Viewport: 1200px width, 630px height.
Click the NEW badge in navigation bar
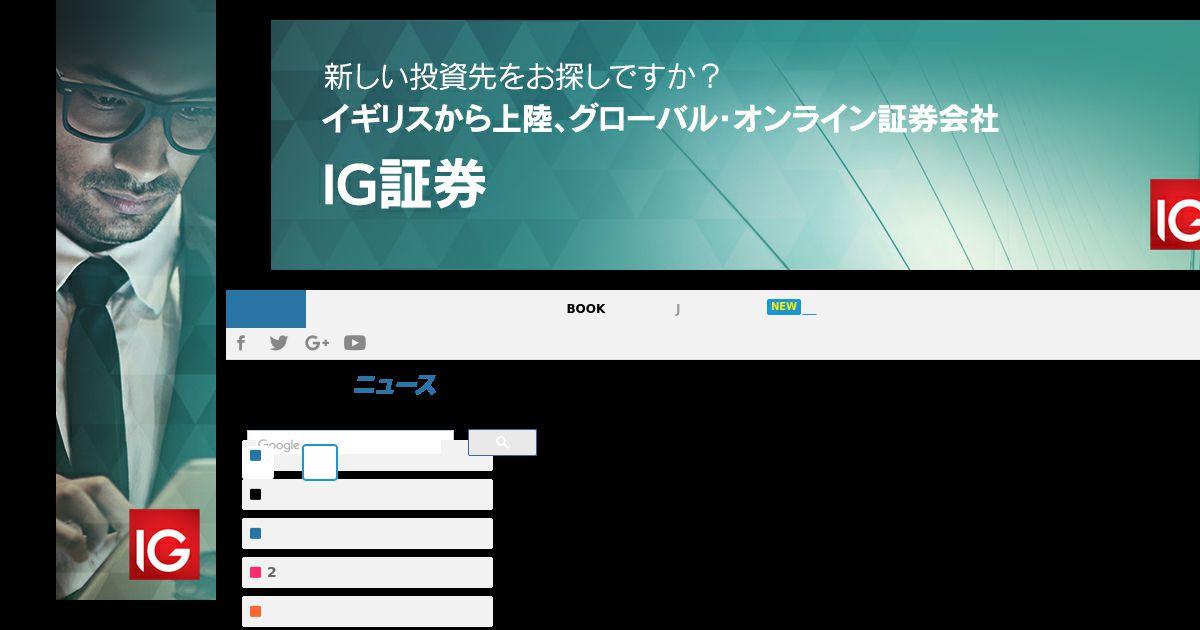click(x=784, y=307)
